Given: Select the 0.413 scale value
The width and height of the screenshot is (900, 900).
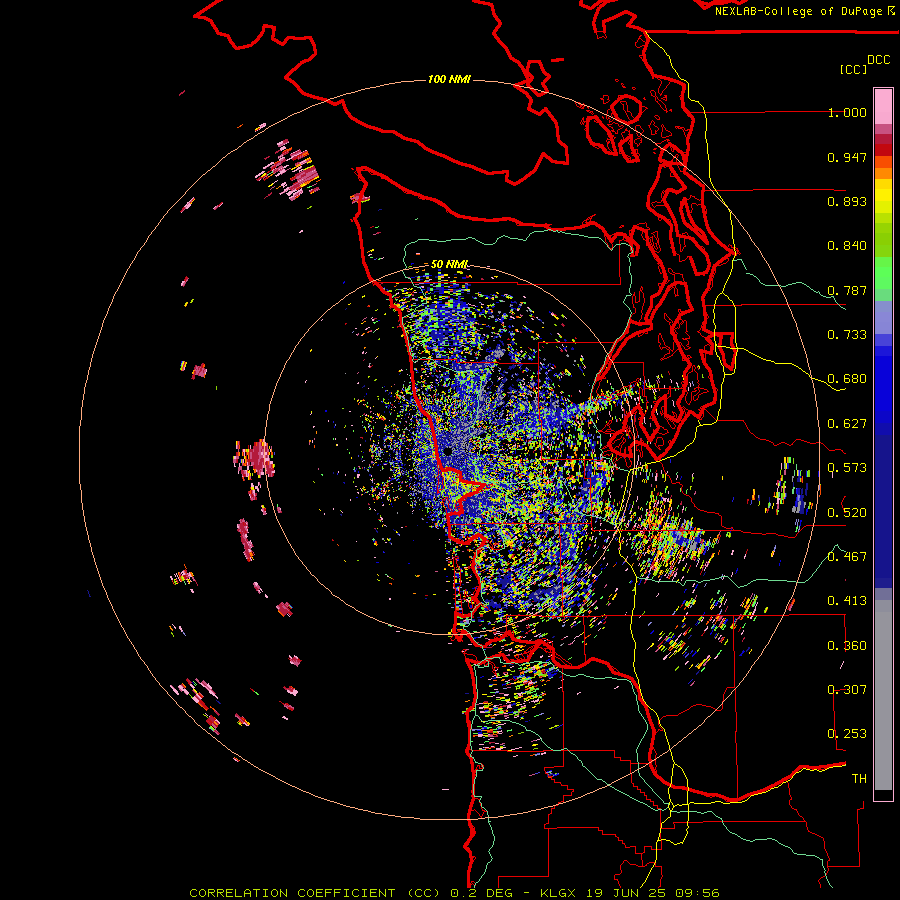Looking at the screenshot, I should 847,601.
